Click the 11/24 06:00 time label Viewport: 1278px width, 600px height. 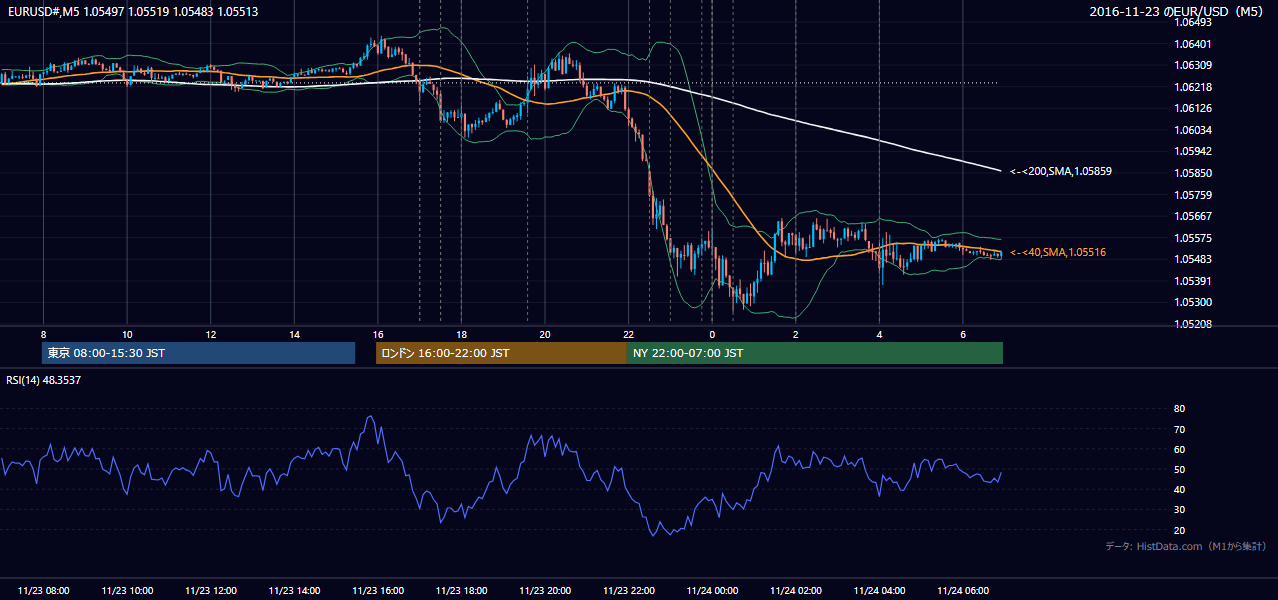click(x=963, y=591)
